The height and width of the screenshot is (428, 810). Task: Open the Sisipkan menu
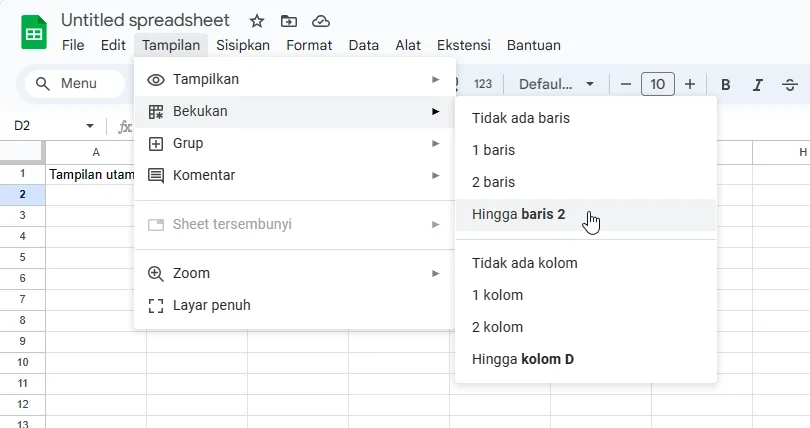coord(243,45)
